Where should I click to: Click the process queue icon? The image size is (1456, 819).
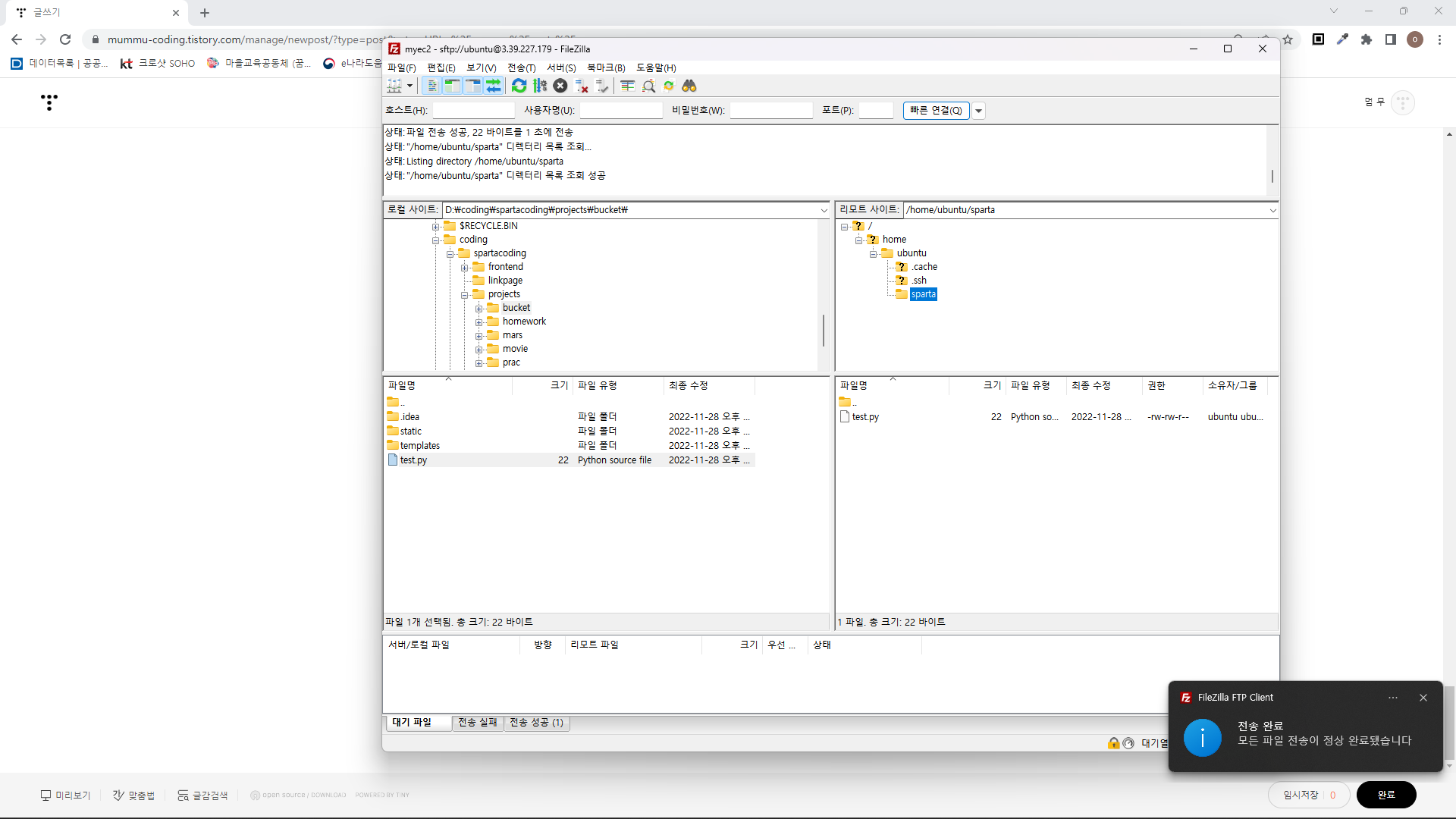[x=540, y=86]
